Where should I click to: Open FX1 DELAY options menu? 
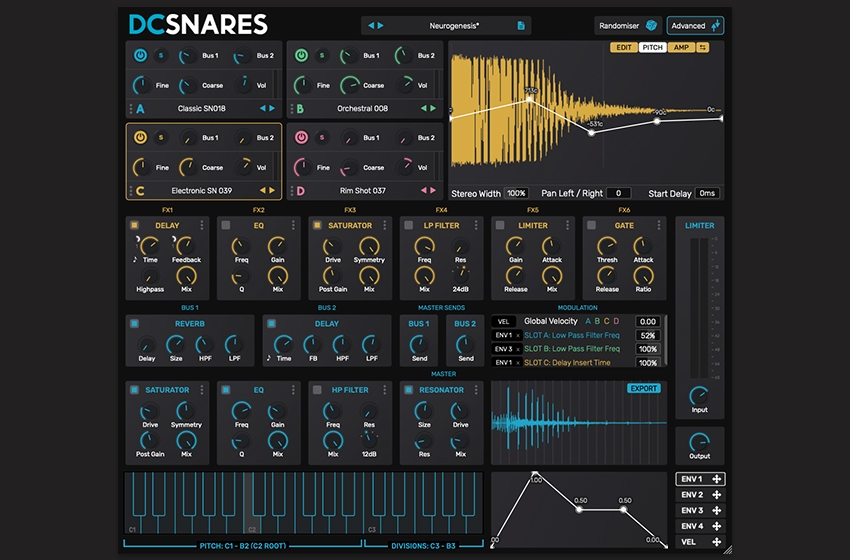point(202,225)
